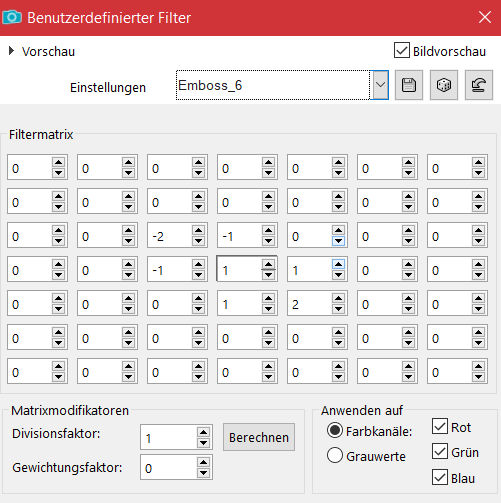The width and height of the screenshot is (501, 503).
Task: Expand the Vorschau preview section
Action: [11, 51]
